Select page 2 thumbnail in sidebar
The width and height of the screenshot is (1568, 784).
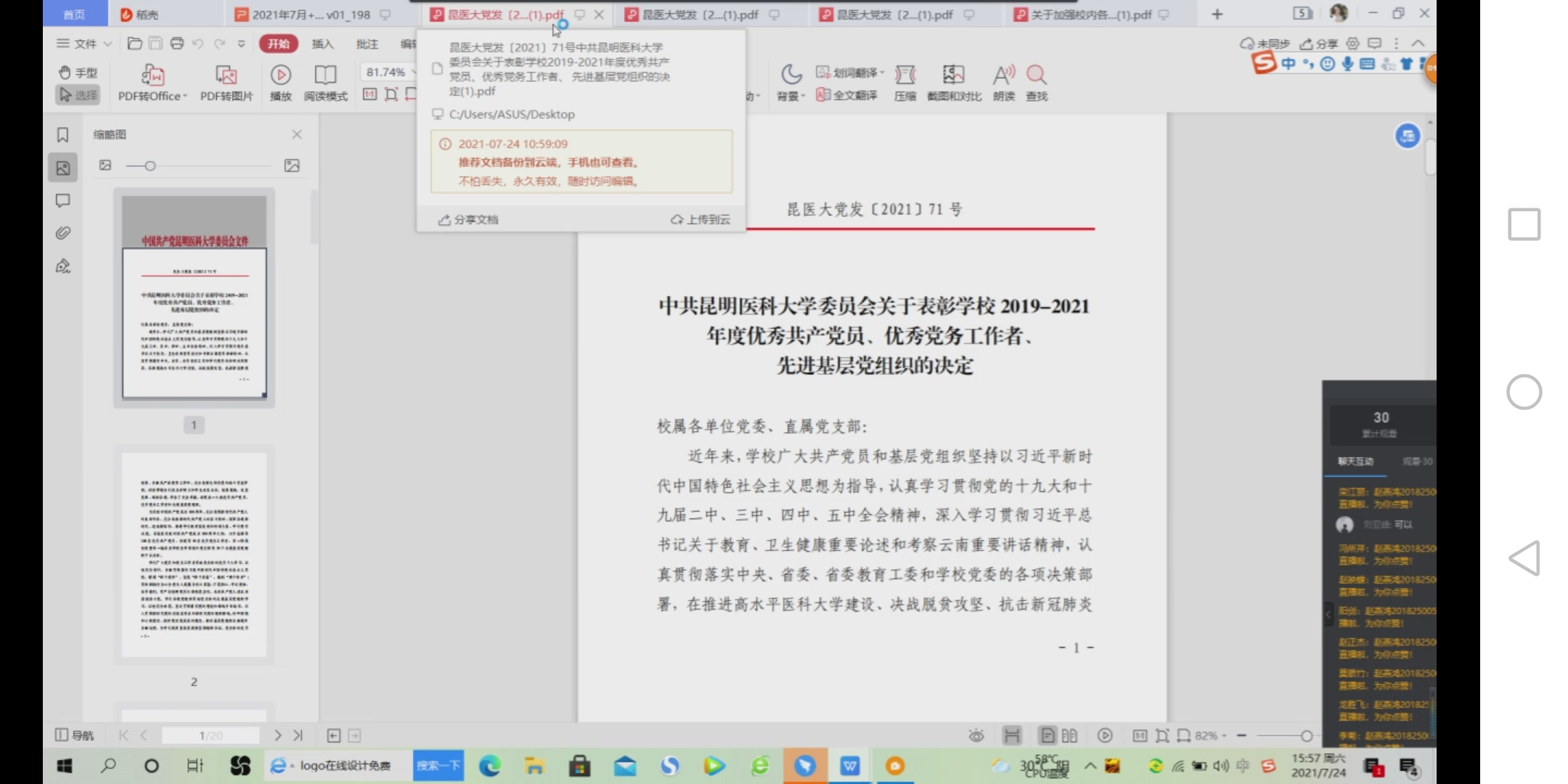click(x=194, y=555)
